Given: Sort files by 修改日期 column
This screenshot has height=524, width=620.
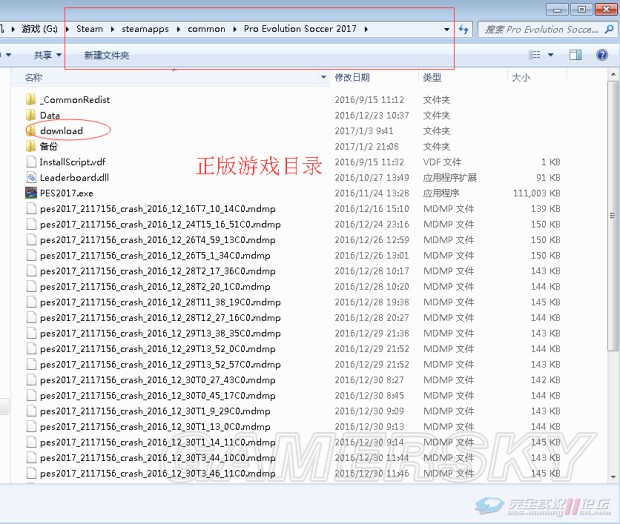Looking at the screenshot, I should 352,77.
